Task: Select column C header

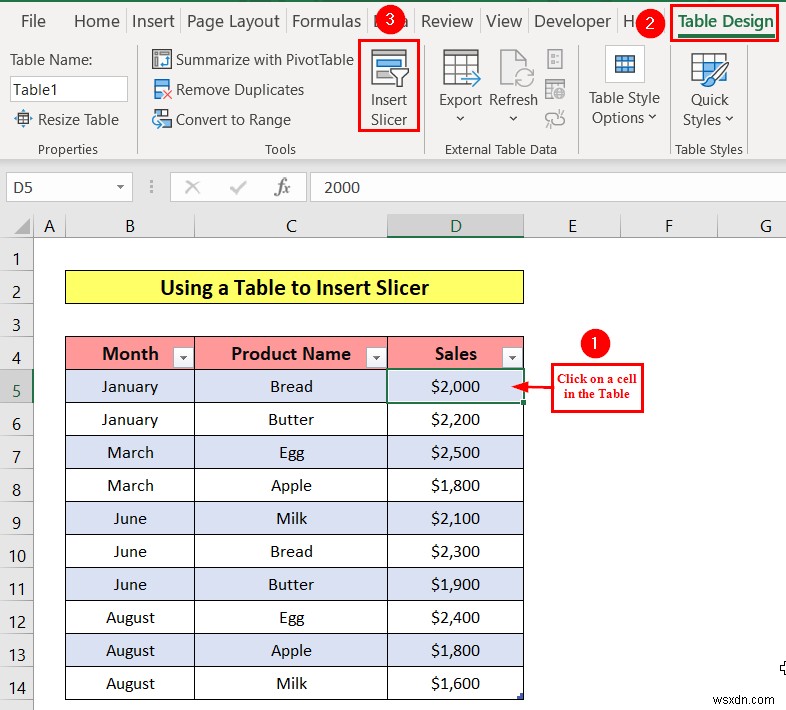Action: [x=291, y=226]
